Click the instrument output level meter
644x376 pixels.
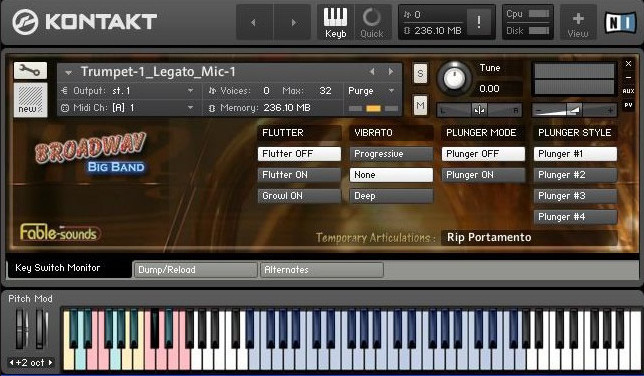(574, 79)
